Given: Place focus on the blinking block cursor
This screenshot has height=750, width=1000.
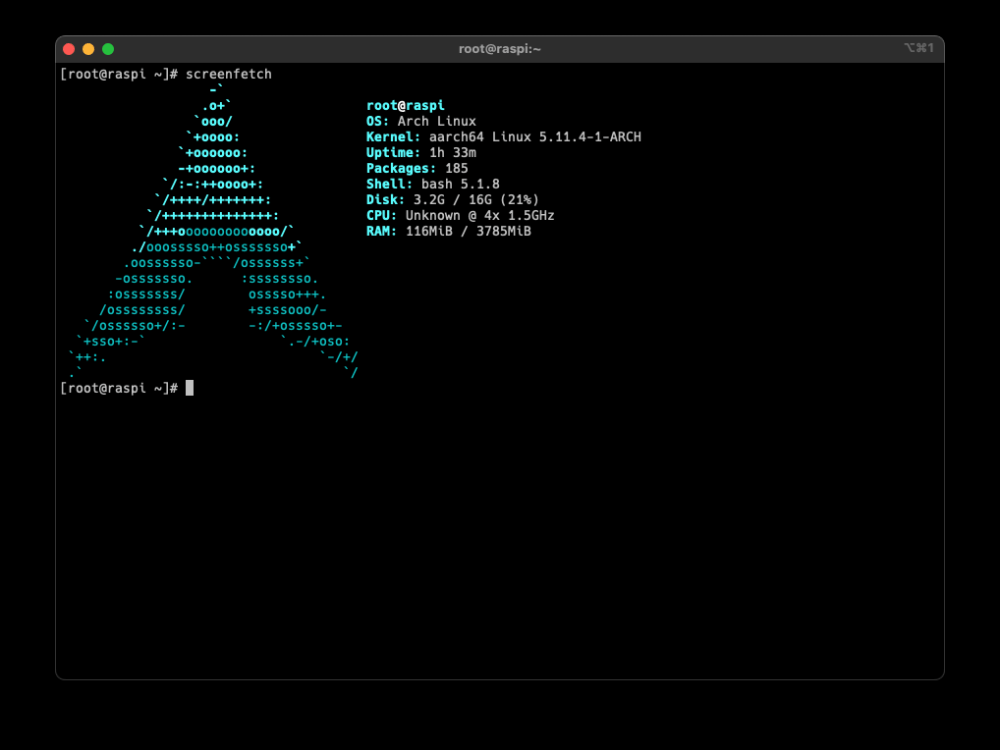Looking at the screenshot, I should pyautogui.click(x=191, y=388).
